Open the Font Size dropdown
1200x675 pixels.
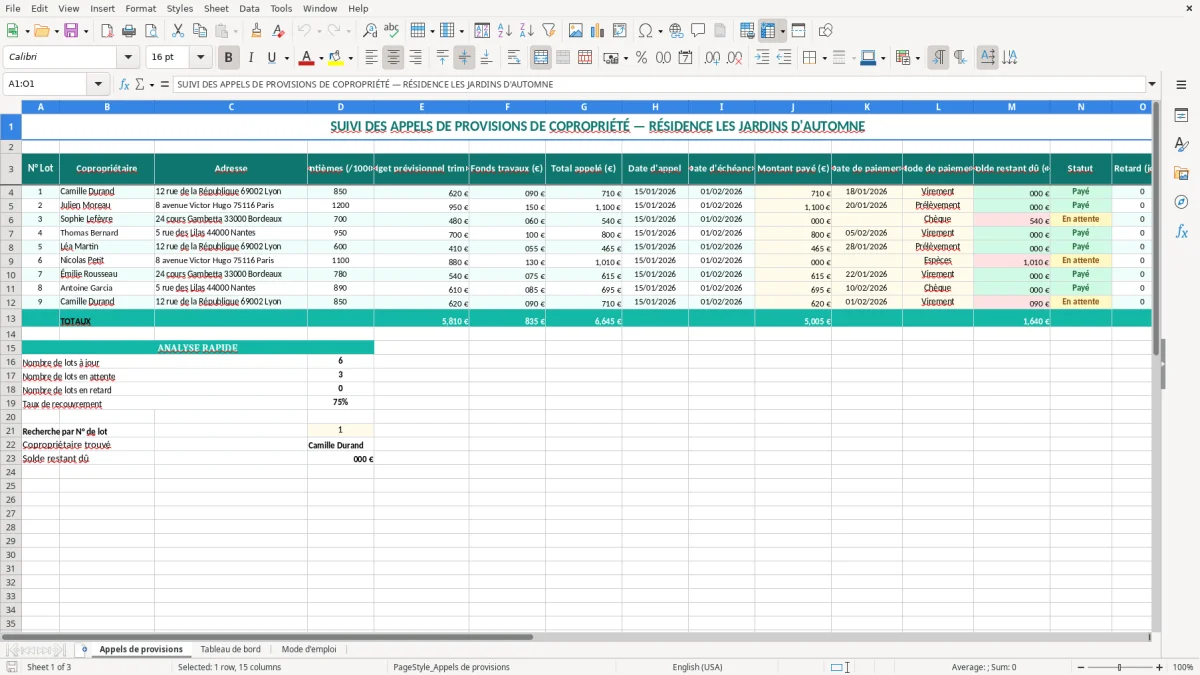point(200,58)
